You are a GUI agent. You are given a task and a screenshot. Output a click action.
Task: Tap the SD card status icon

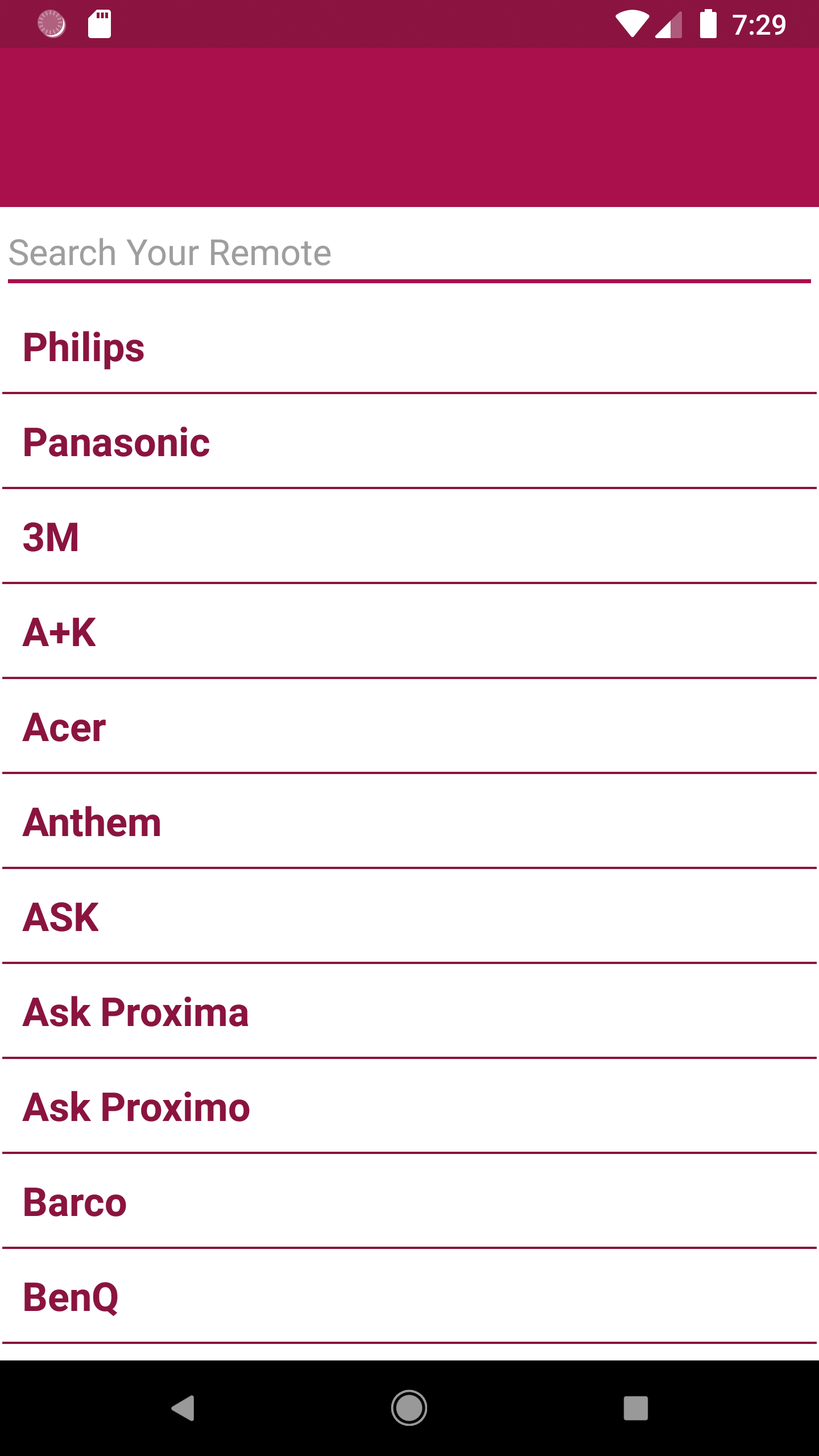[x=100, y=24]
